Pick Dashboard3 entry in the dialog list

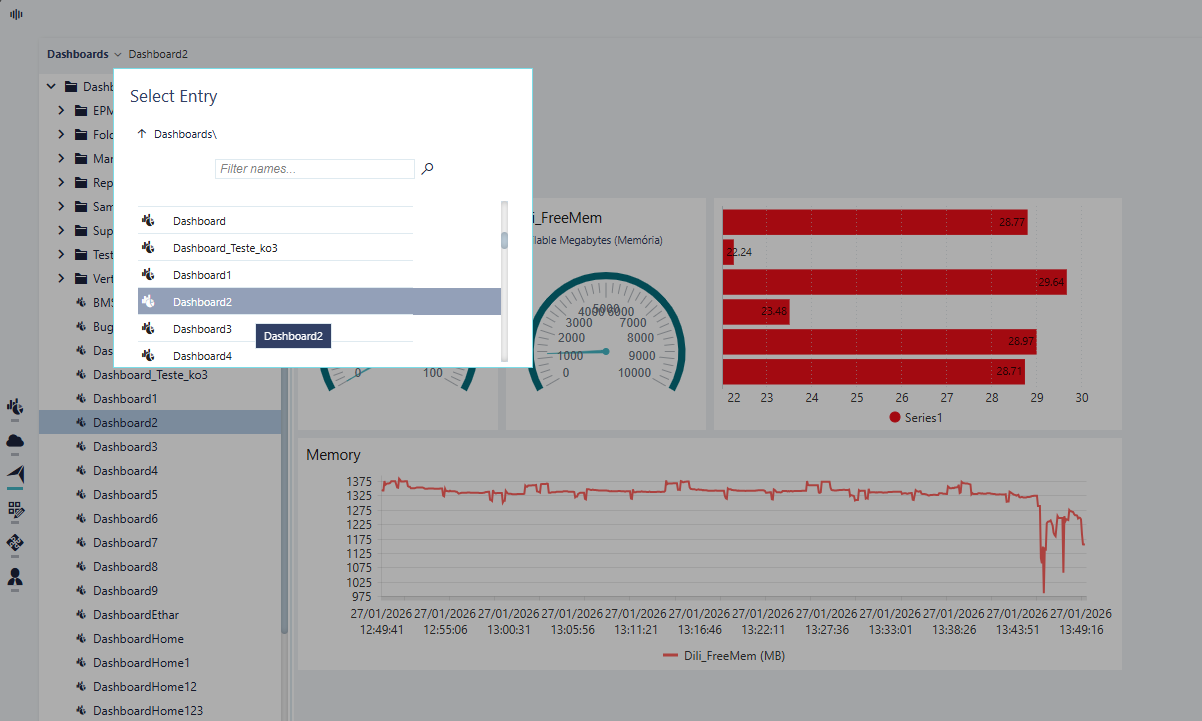[202, 329]
